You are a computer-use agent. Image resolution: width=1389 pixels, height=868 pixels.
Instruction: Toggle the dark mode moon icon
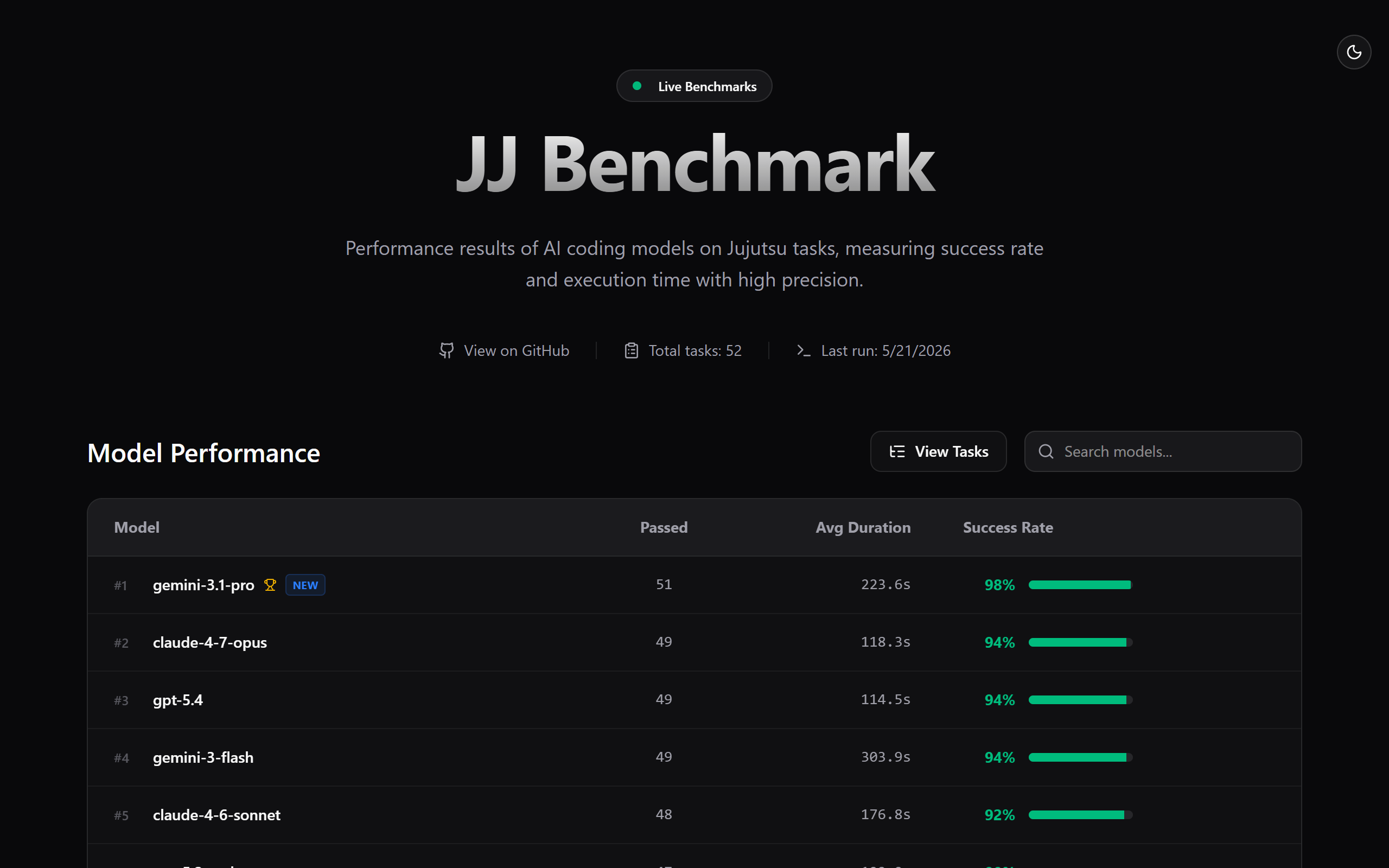[1354, 52]
